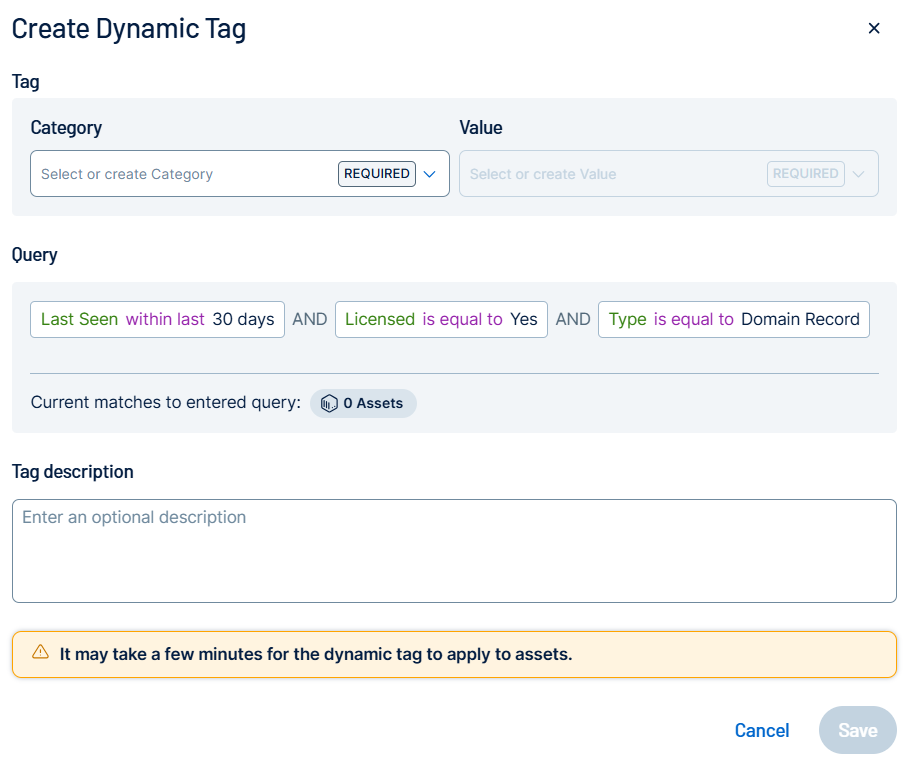Expand the Category dropdown chevron
Image resolution: width=905 pixels, height=763 pixels.
pos(430,174)
